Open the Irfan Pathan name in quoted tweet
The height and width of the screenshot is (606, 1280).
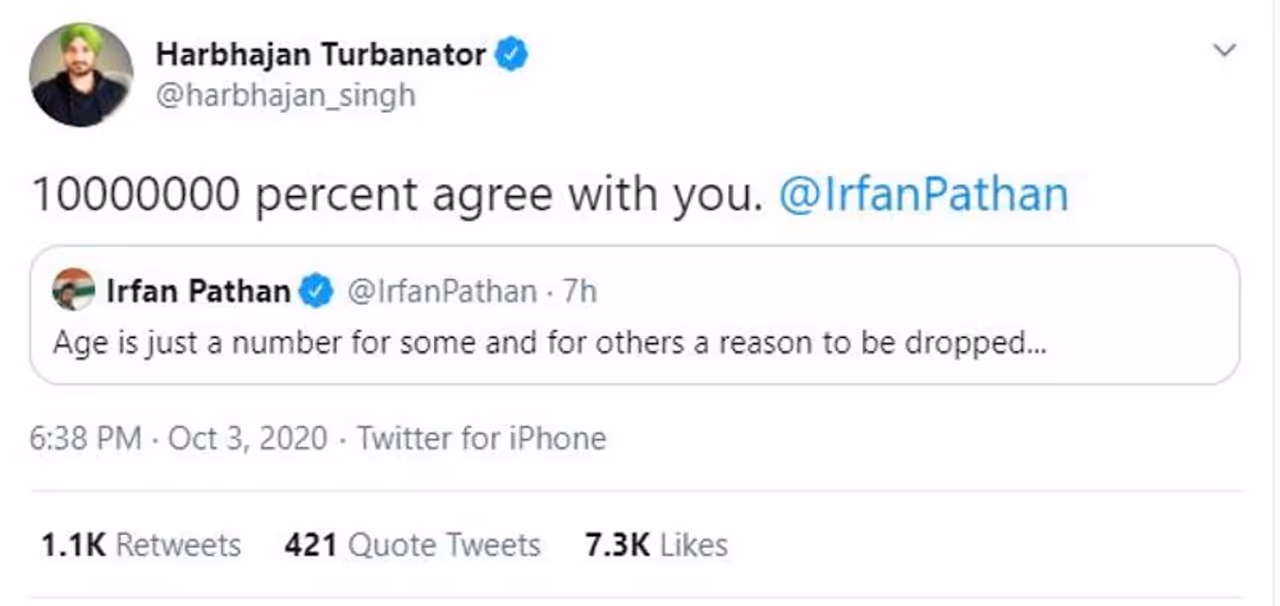(198, 291)
